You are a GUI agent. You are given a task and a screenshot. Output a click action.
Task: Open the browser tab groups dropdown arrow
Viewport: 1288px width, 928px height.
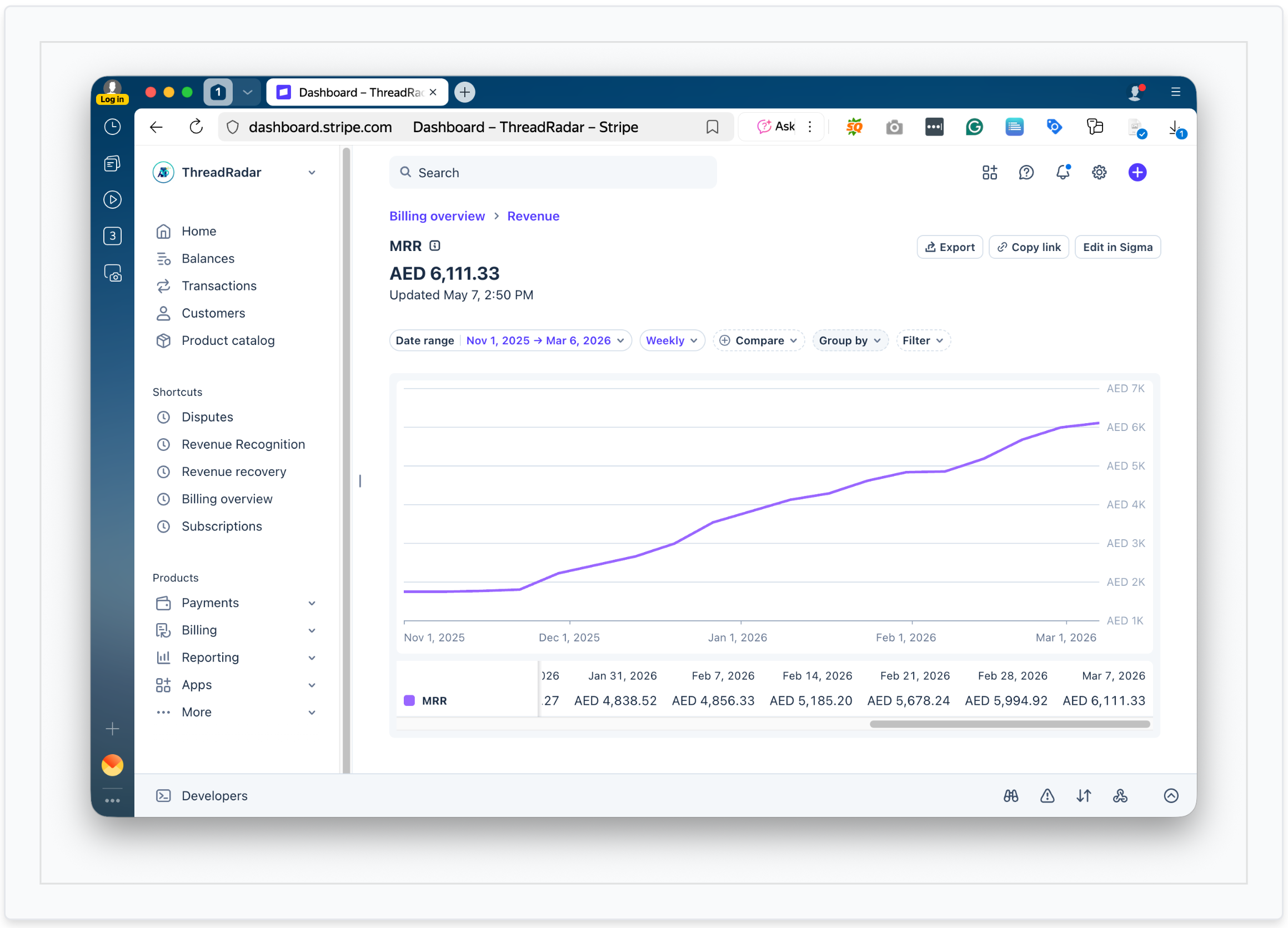pos(248,92)
